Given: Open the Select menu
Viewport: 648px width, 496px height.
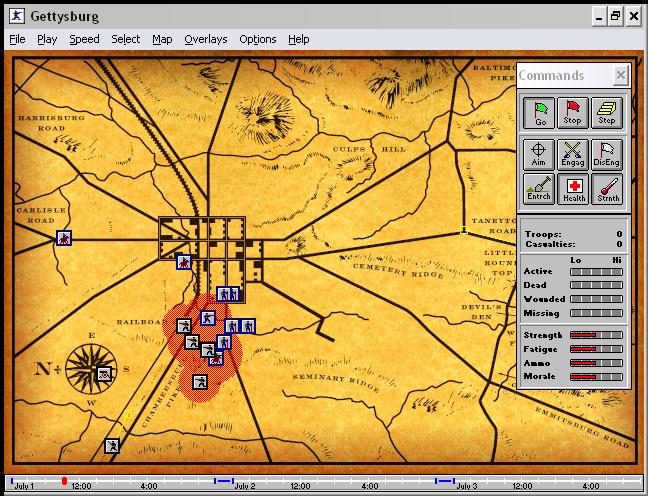Looking at the screenshot, I should pos(126,39).
